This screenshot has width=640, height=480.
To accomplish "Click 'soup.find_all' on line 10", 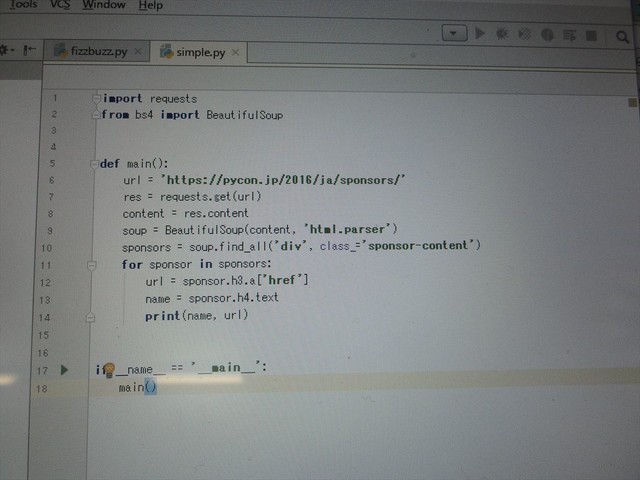I will 227,247.
